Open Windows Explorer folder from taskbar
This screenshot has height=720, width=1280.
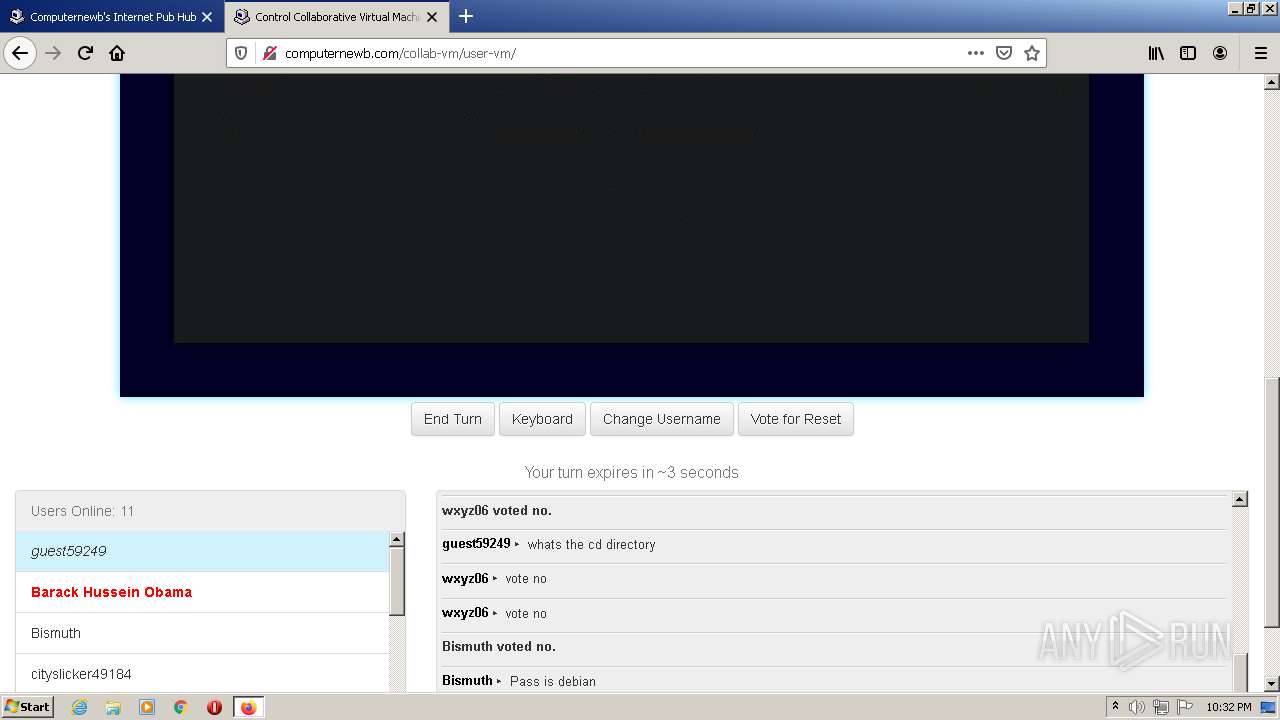[x=113, y=707]
